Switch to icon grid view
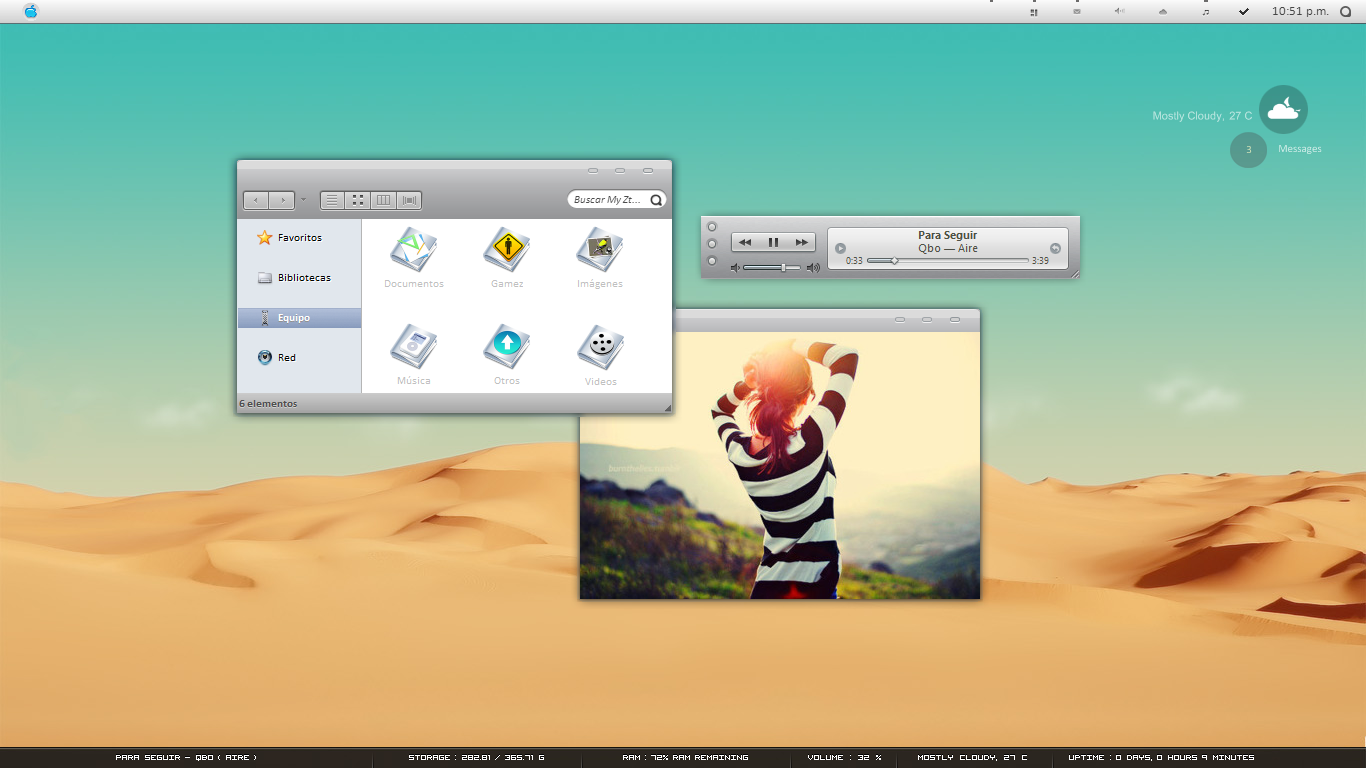The height and width of the screenshot is (768, 1366). tap(358, 200)
